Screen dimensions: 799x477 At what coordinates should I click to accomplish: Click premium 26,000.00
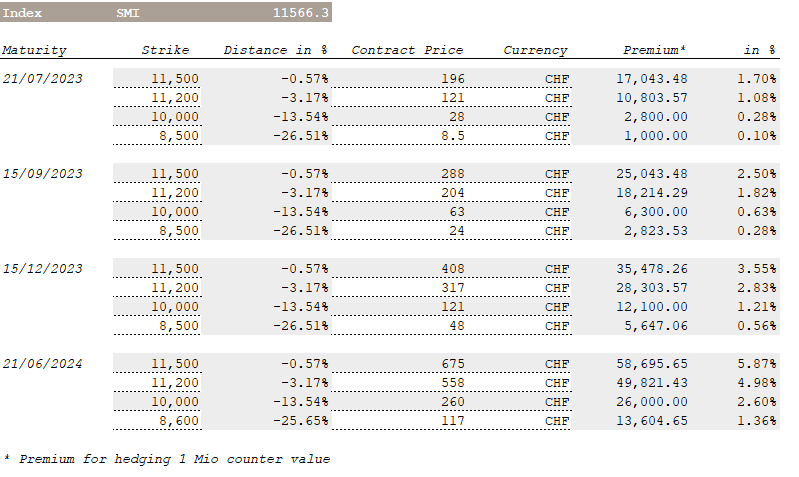[652, 402]
